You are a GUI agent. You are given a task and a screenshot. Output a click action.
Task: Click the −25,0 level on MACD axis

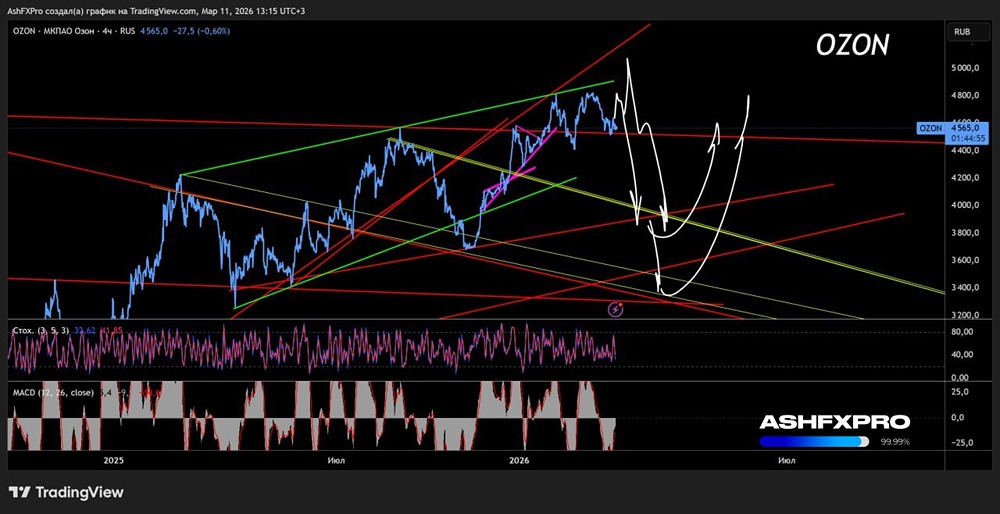point(962,443)
